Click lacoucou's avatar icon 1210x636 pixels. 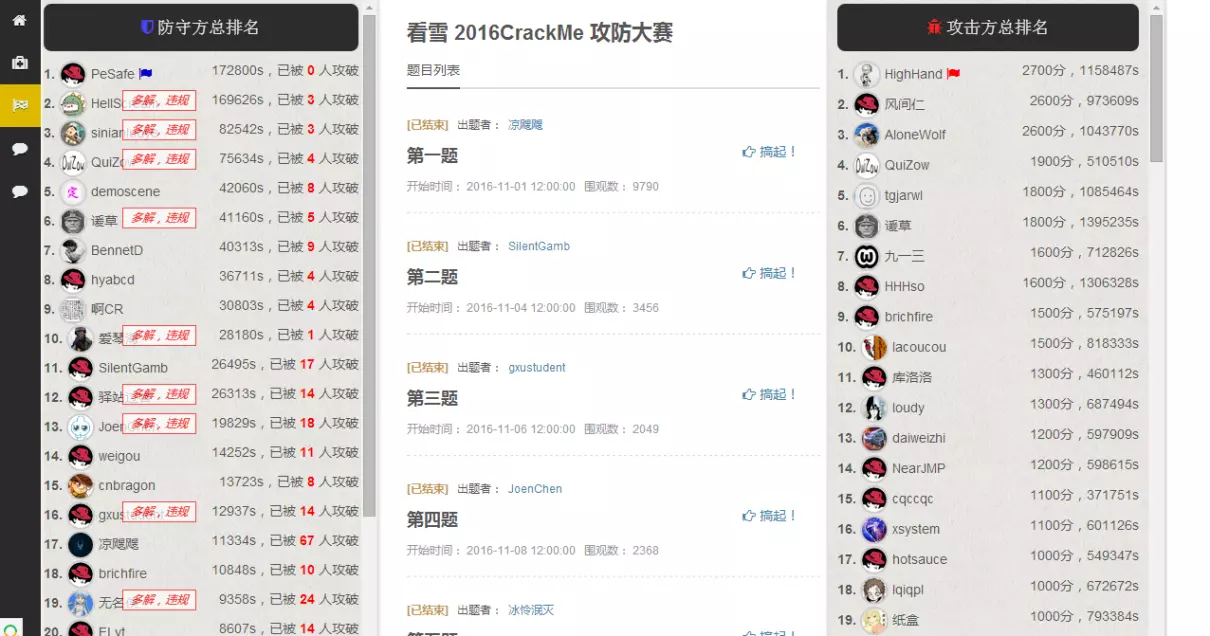coord(874,347)
